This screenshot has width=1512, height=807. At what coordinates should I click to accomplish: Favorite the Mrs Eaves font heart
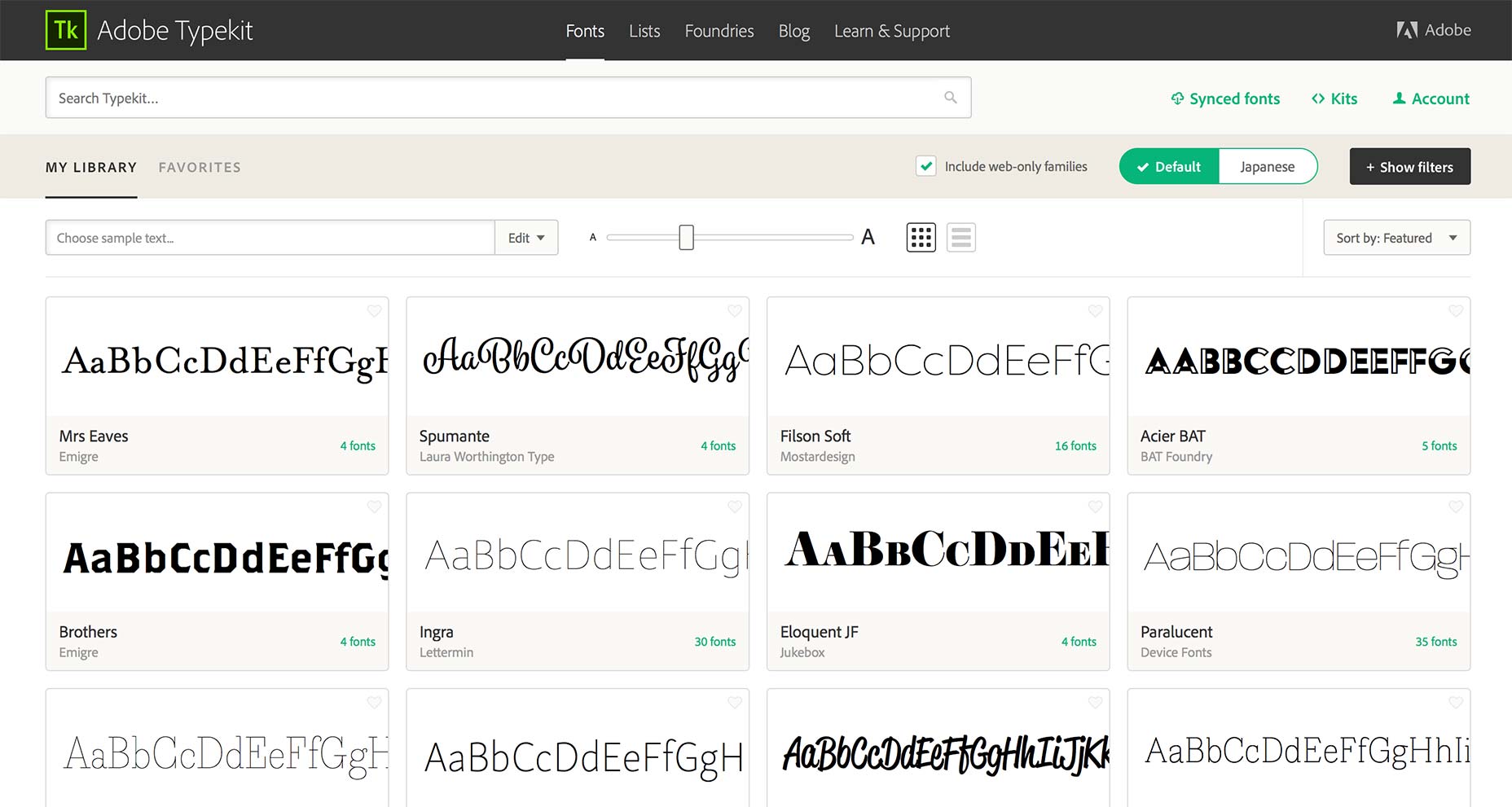(374, 311)
